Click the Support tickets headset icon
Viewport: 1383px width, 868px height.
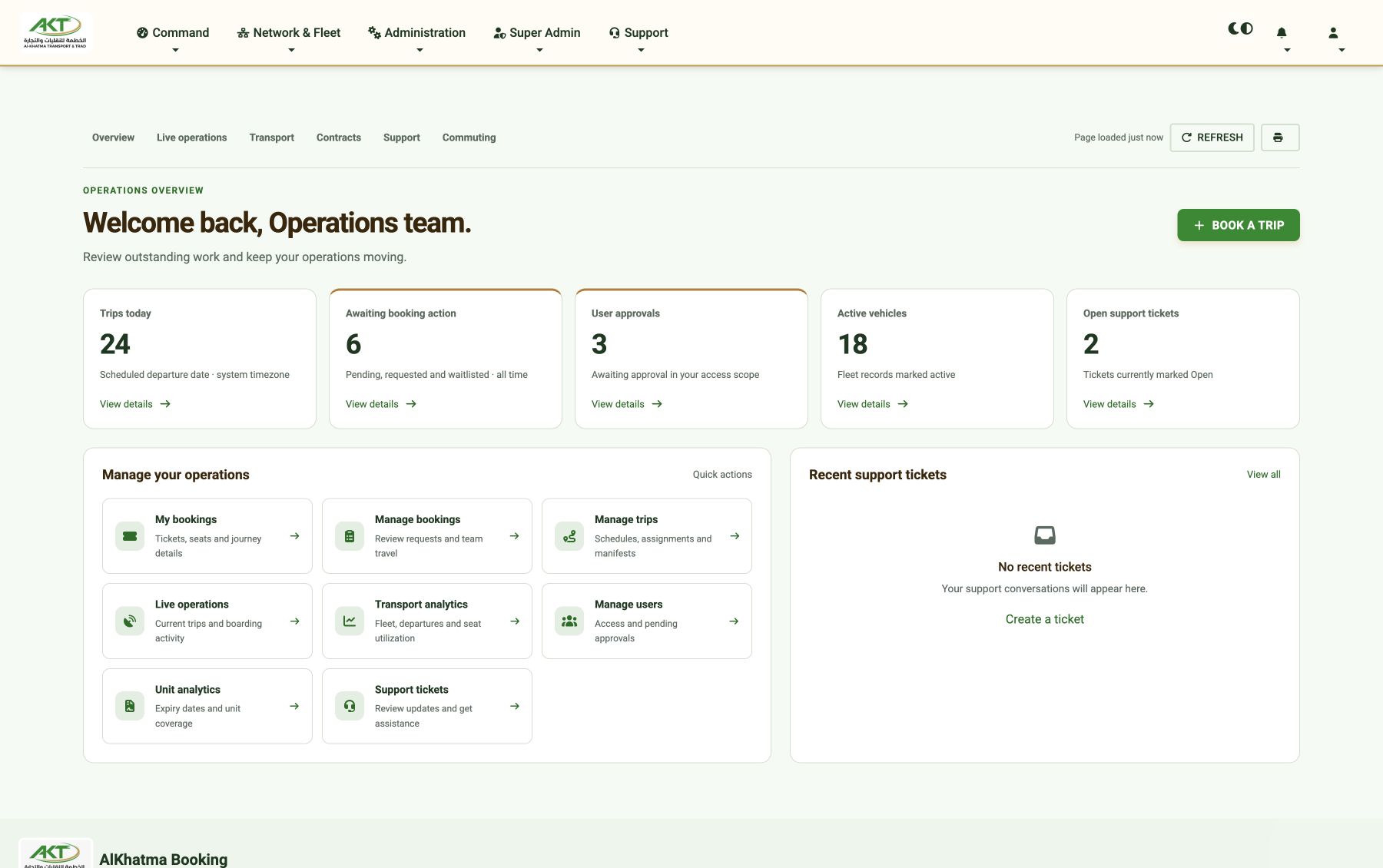tap(350, 706)
